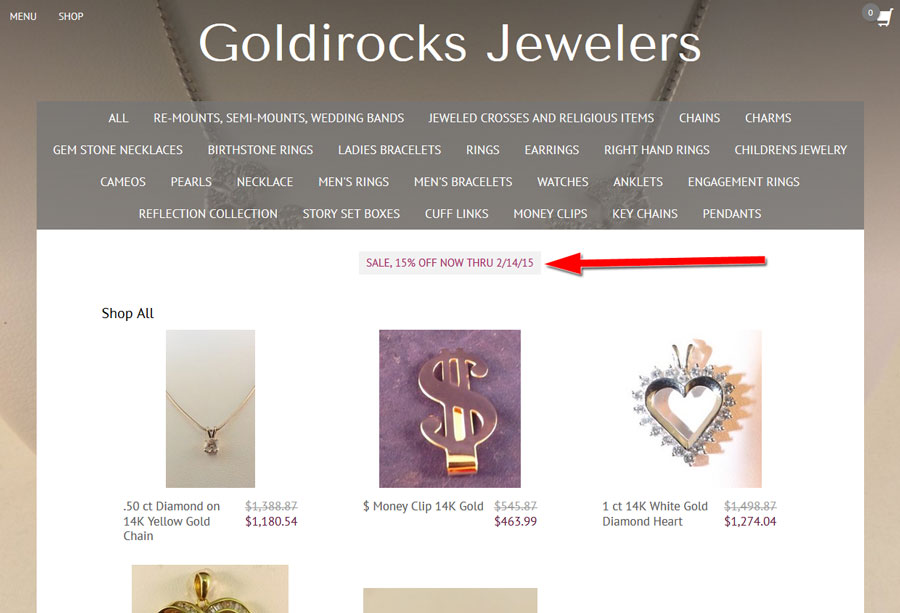Open the $ Money Clip 14K Gold link

click(423, 506)
